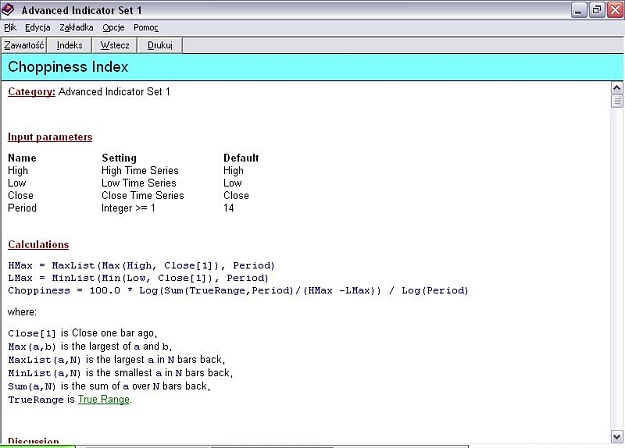The image size is (625, 448).
Task: Close the Advanced Indicator Set window
Action: coord(615,10)
